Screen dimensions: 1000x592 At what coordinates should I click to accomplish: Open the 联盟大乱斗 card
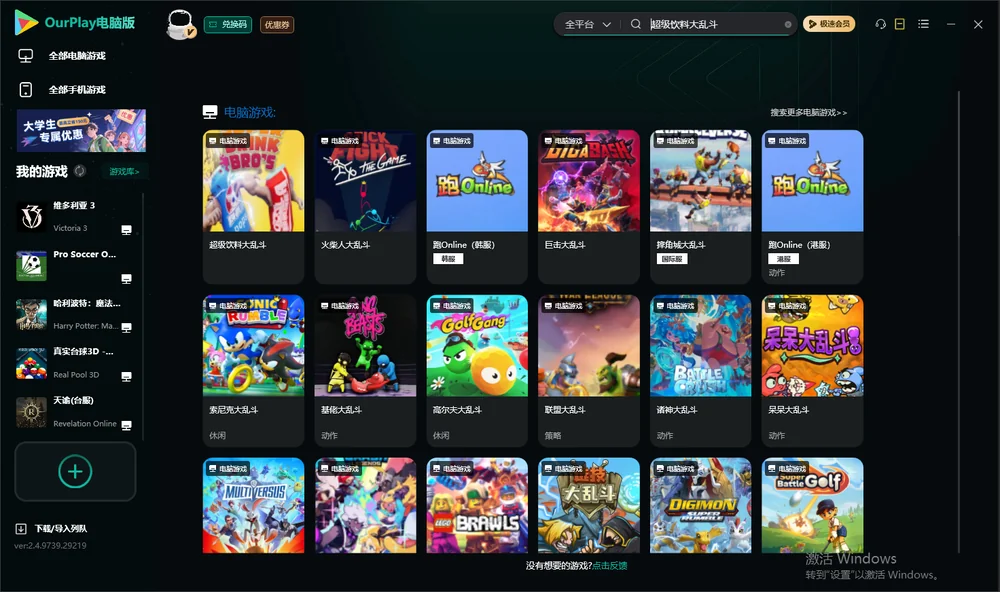[x=589, y=371]
